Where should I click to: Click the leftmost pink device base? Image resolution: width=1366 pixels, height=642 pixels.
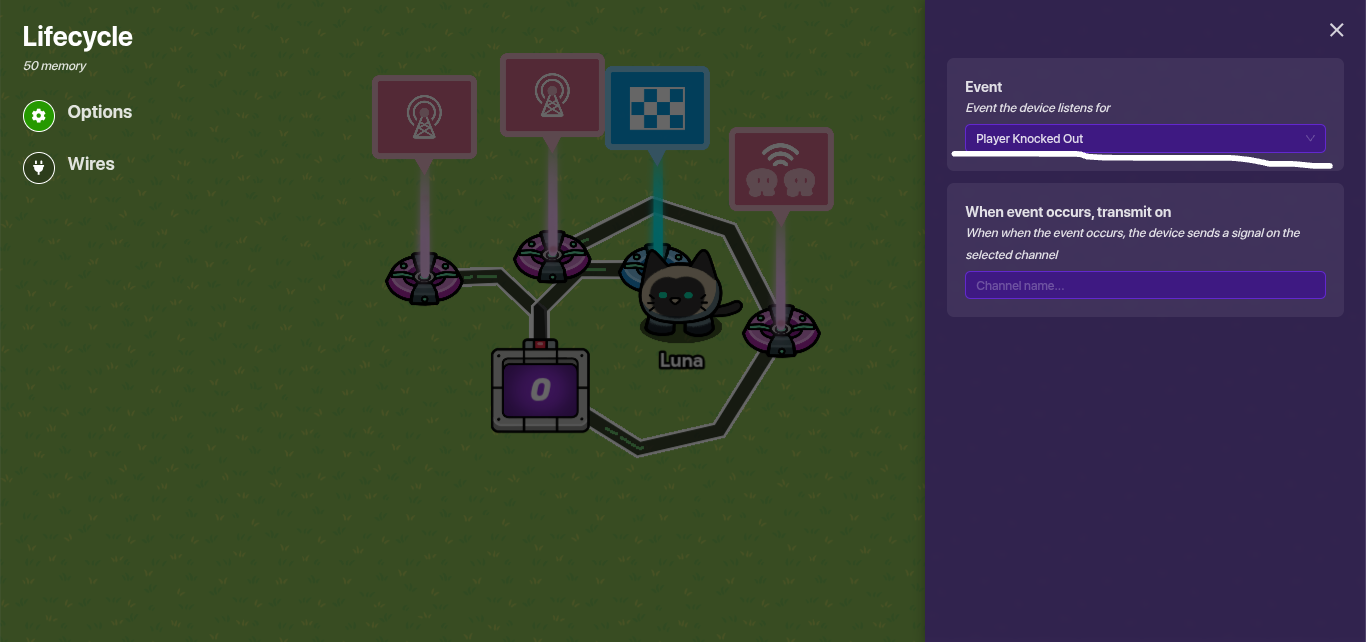[x=424, y=279]
